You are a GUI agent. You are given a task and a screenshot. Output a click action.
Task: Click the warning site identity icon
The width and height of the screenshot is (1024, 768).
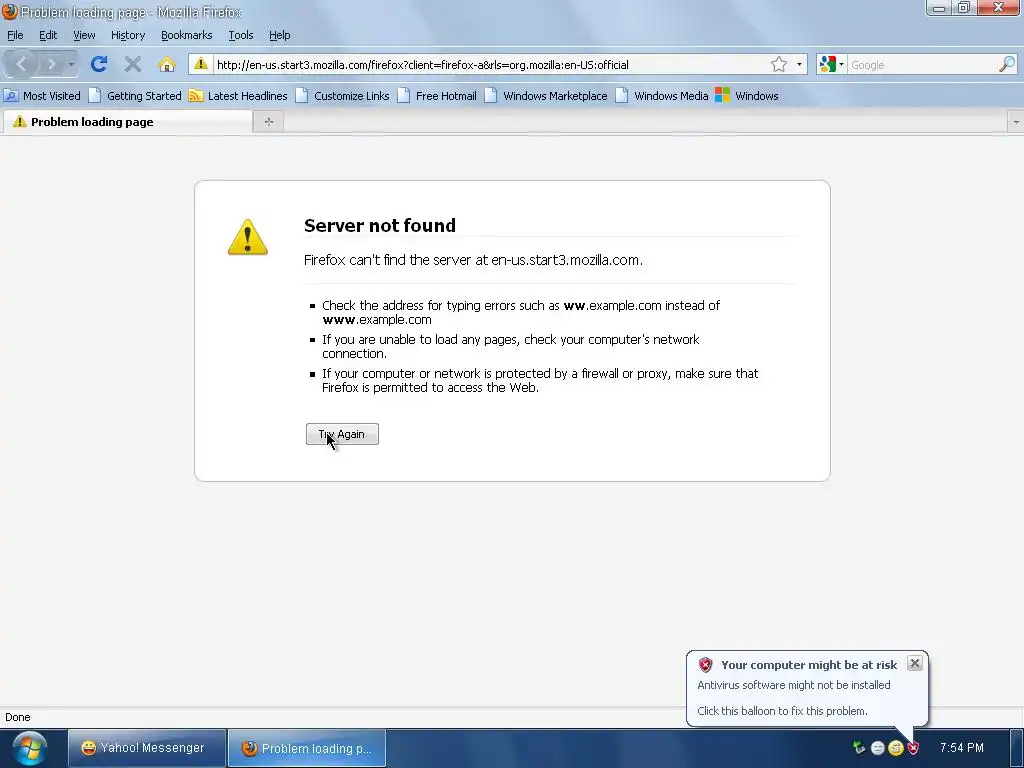coord(201,64)
